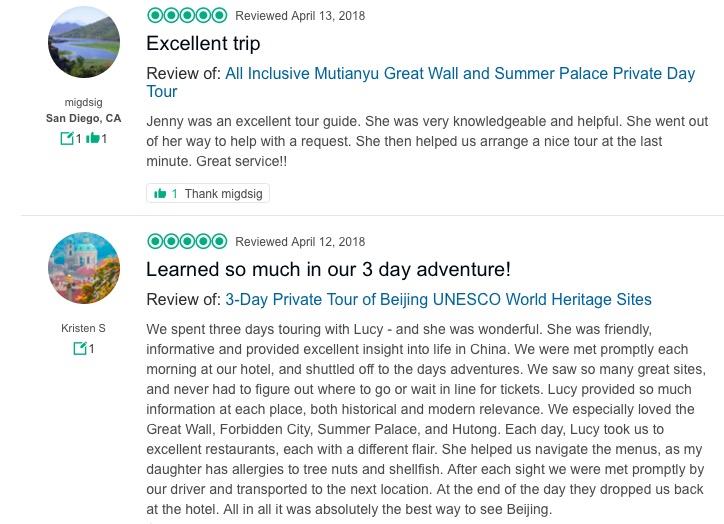Click 'Reviewed April 12, 2018' date text
This screenshot has width=724, height=524.
[300, 242]
